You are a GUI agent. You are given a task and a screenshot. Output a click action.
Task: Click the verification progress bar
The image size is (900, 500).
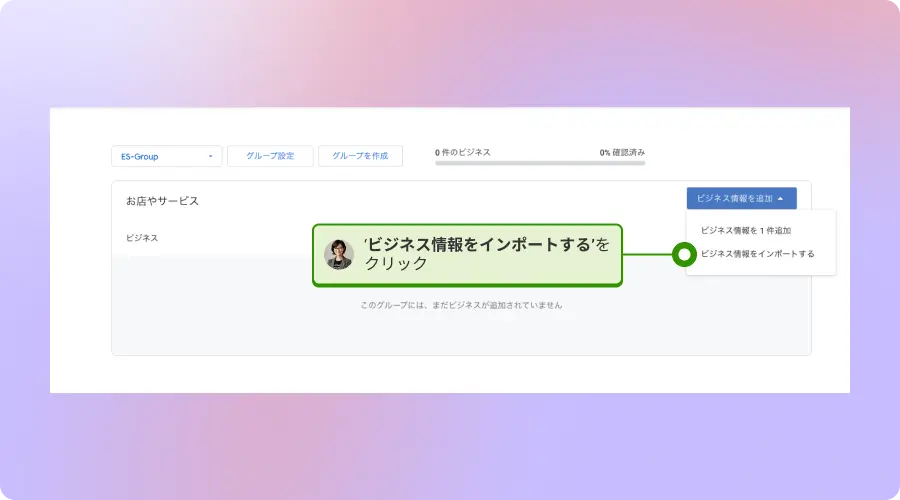point(540,162)
